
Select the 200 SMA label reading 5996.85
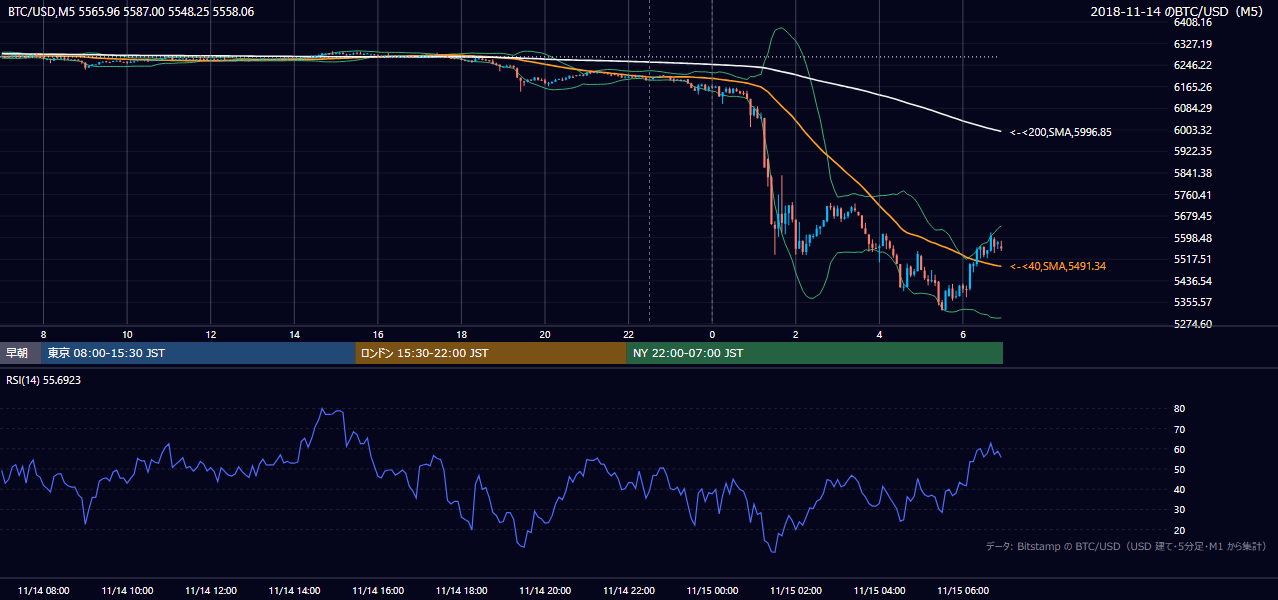1061,132
